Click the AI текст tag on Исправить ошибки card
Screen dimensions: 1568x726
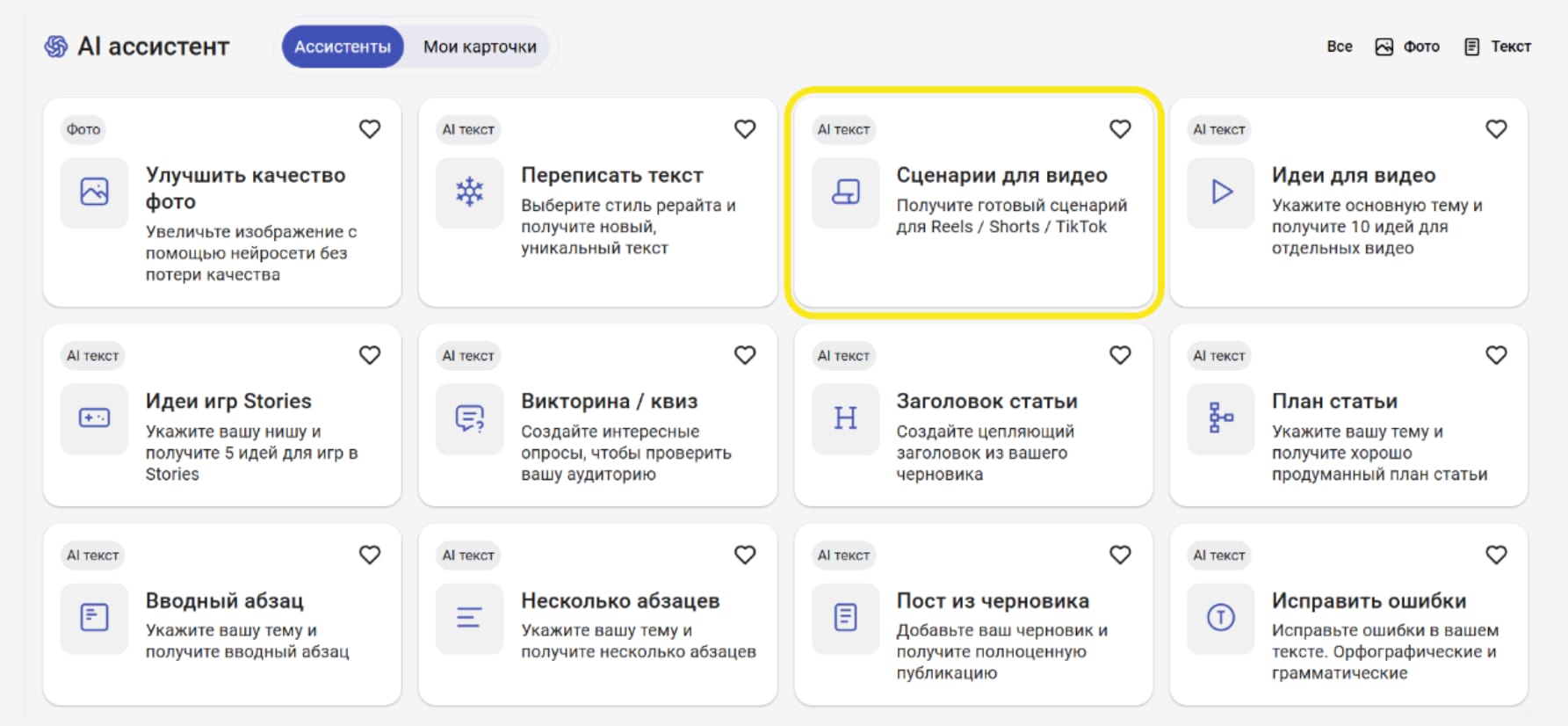click(1219, 555)
